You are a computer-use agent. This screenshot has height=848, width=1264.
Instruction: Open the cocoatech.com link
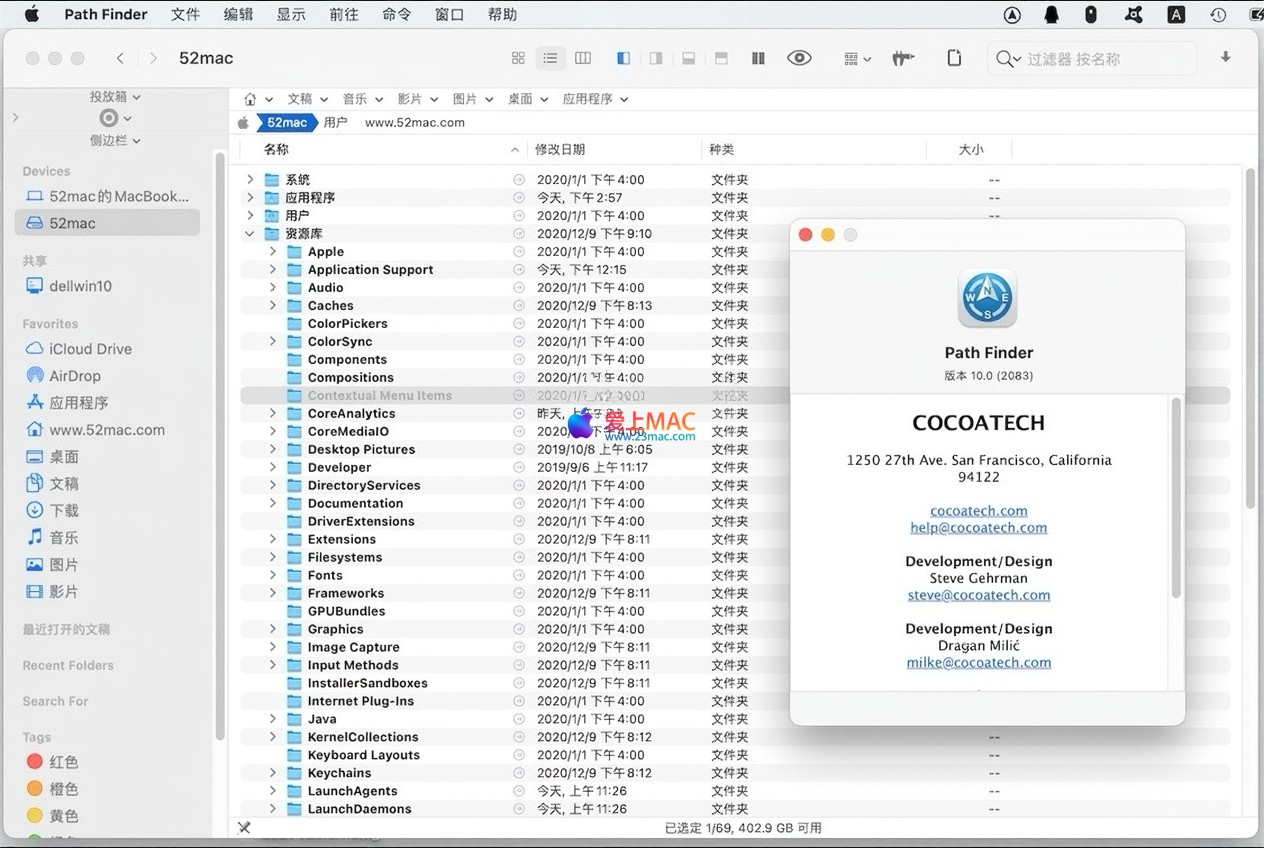pyautogui.click(x=978, y=511)
